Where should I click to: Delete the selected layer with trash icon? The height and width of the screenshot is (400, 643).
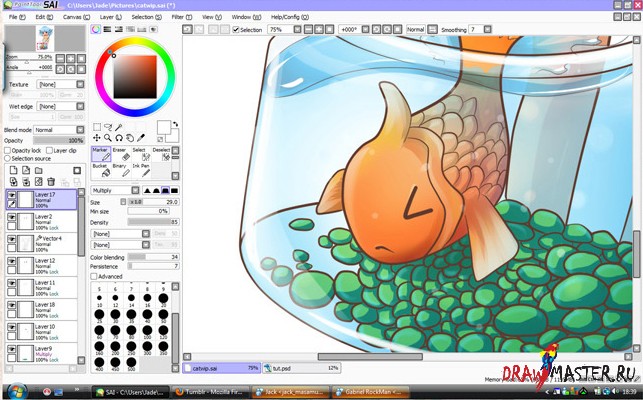tap(51, 181)
